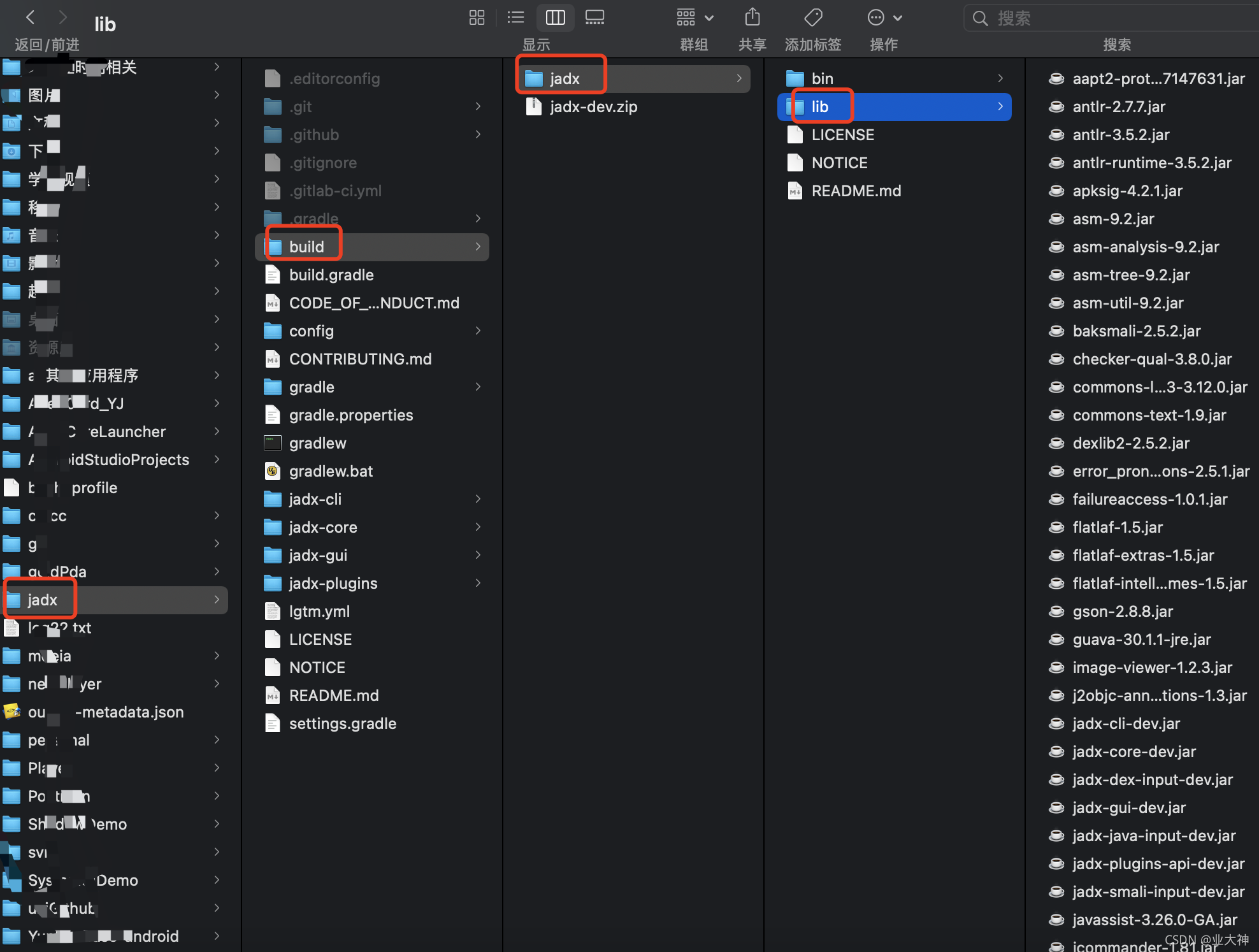Image resolution: width=1259 pixels, height=952 pixels.
Task: Select the lib folder row
Action: pyautogui.click(x=895, y=106)
